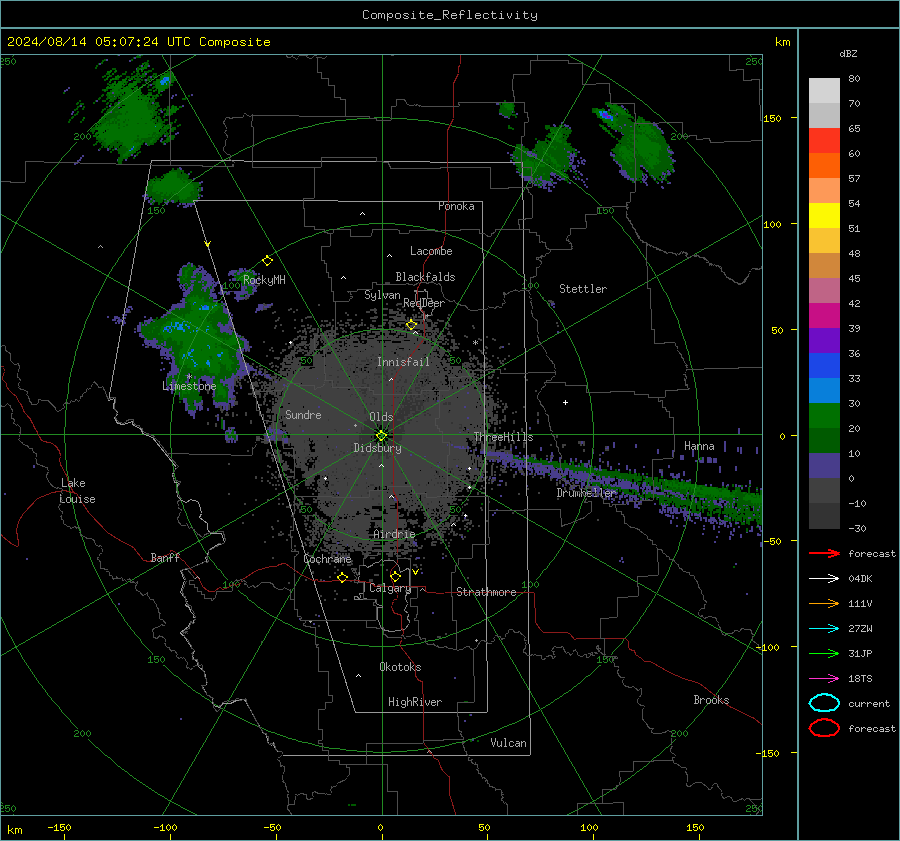900x841 pixels.
Task: Click the Didsbury city label
Action: click(377, 448)
